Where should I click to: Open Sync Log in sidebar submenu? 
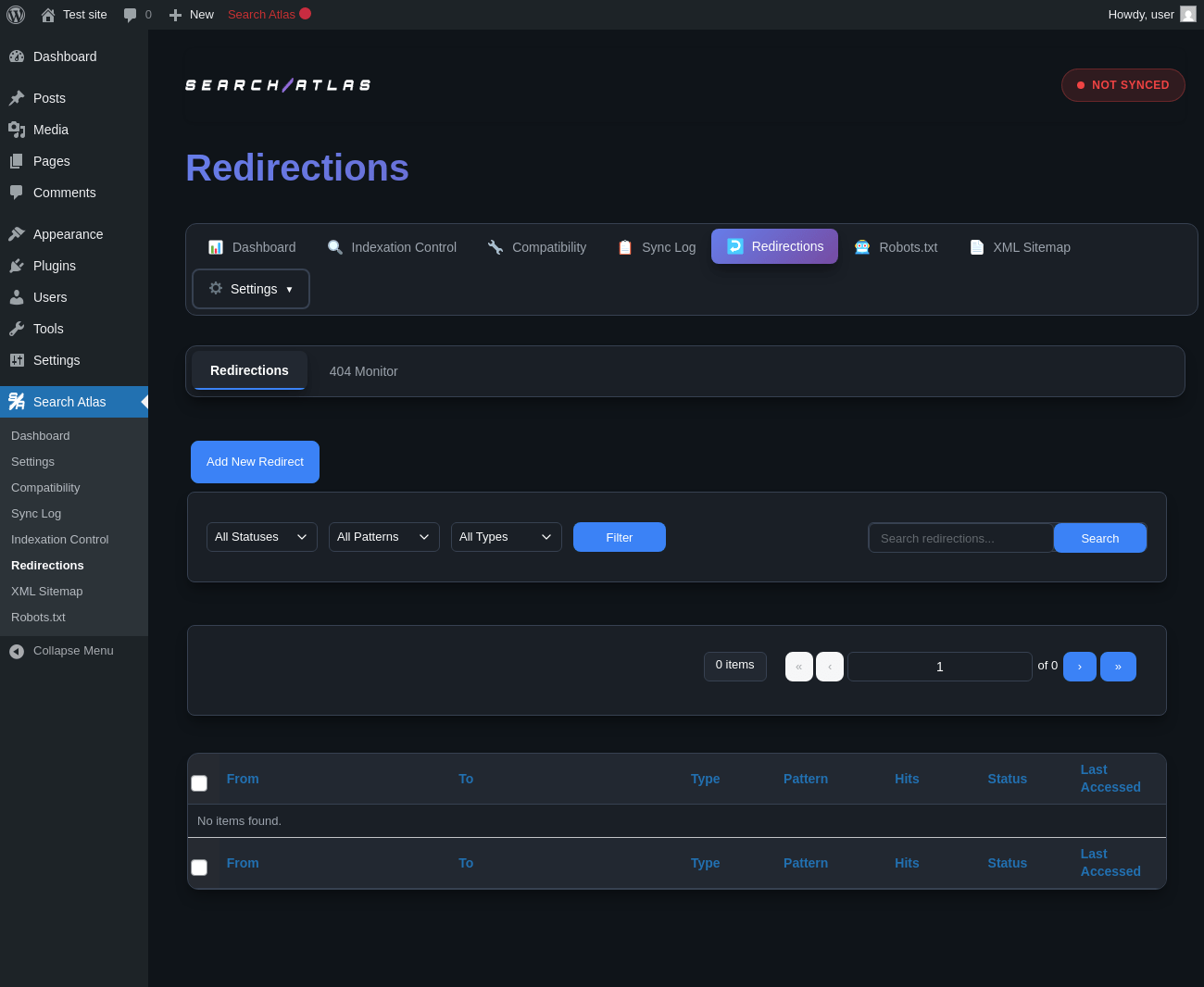pos(36,514)
